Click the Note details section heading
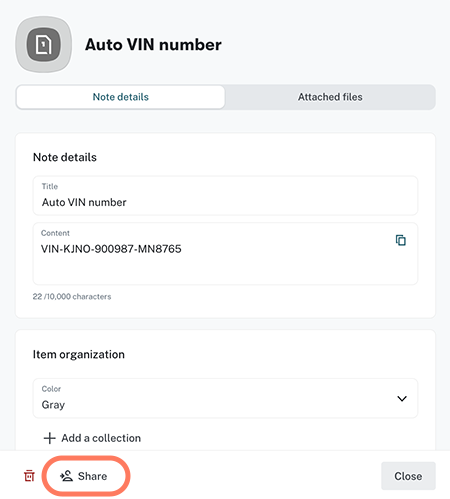The height and width of the screenshot is (499, 450). (x=65, y=157)
